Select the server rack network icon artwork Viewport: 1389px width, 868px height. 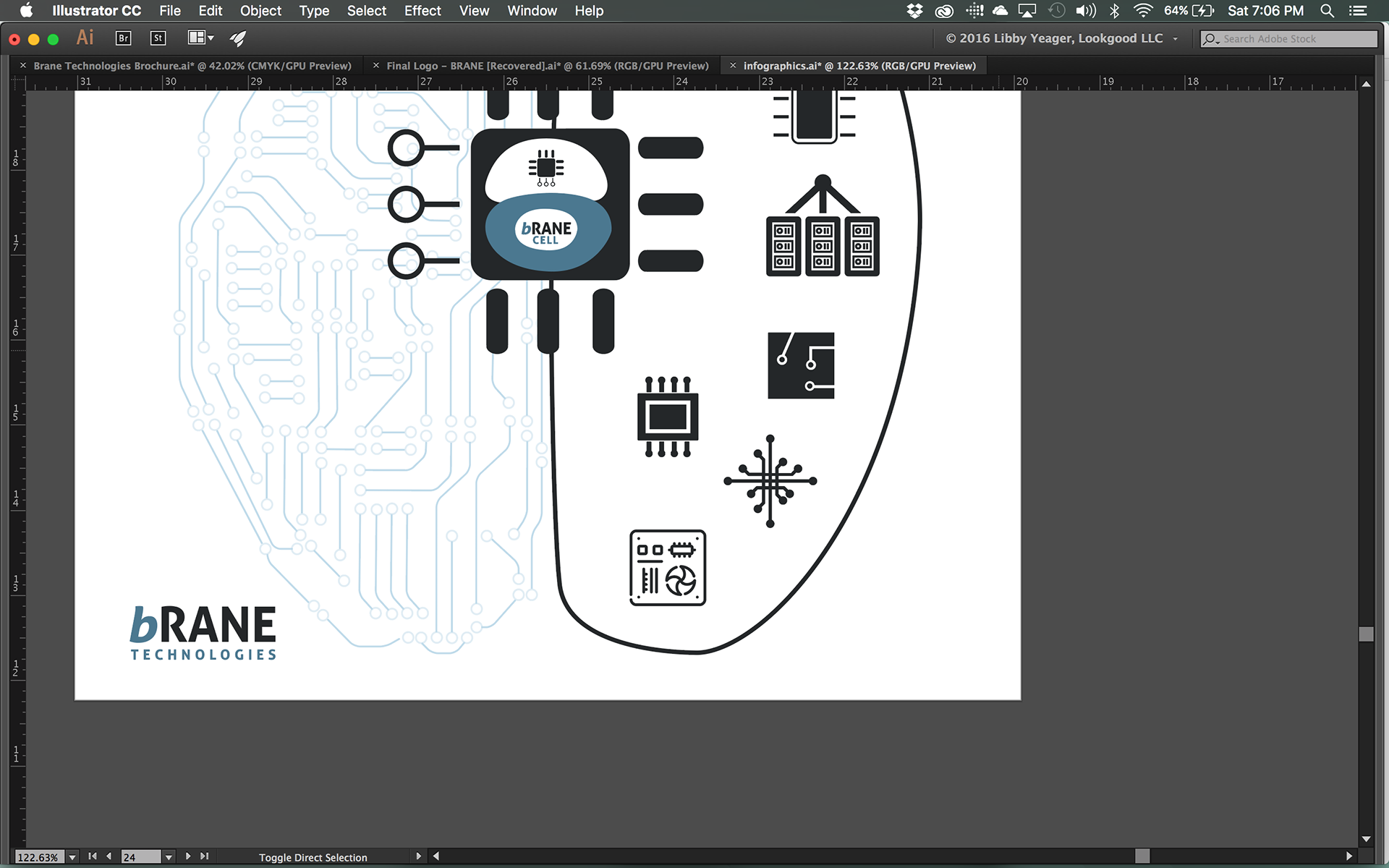pos(823,226)
